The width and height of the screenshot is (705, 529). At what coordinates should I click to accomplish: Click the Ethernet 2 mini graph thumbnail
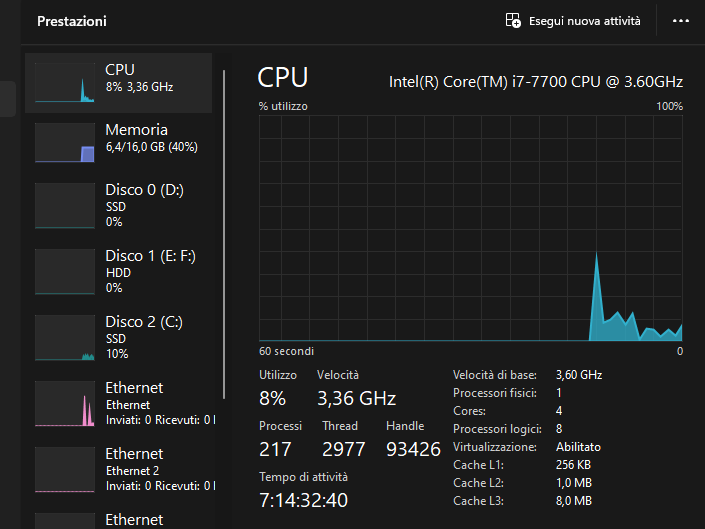65,470
